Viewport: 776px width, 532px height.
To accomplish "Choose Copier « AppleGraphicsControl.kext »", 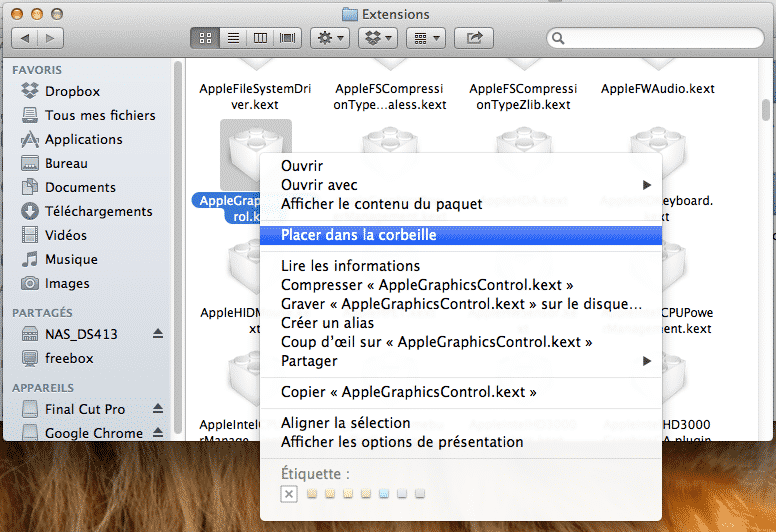I will coord(461,392).
